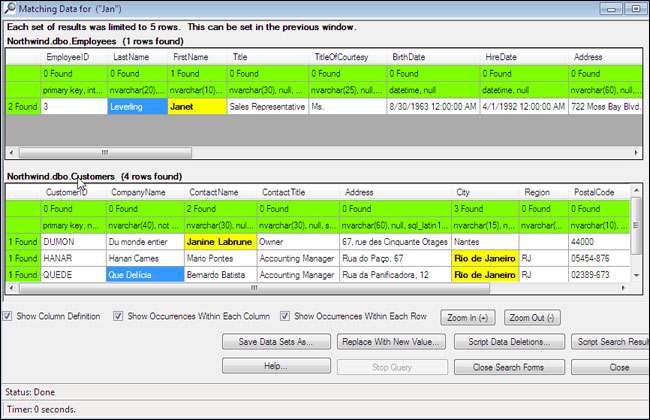Toggle Show Occurrences Within Each Row
Image resolution: width=650 pixels, height=420 pixels.
[286, 316]
